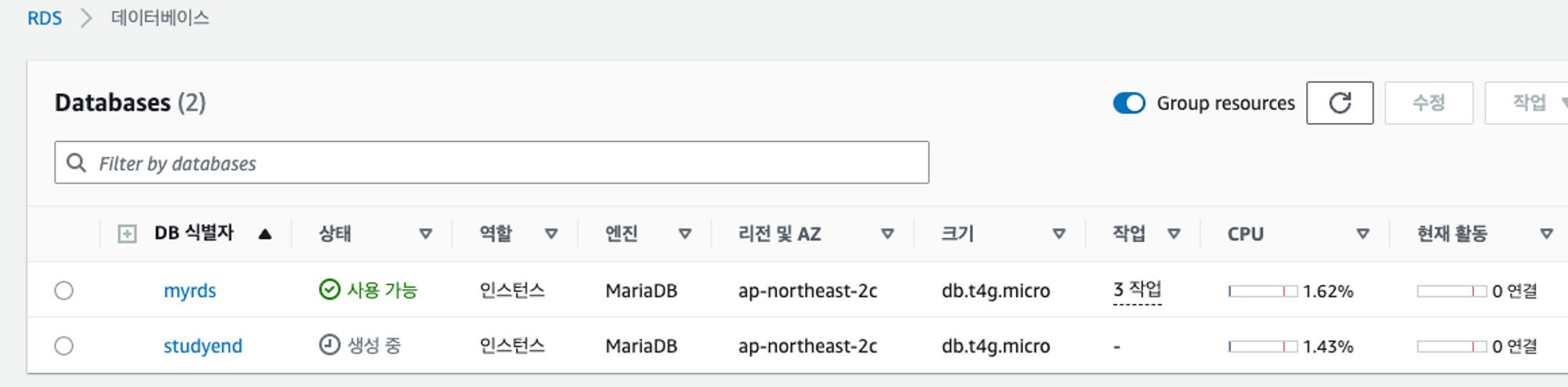Open the 작업 column header sort dropdown
Image resolution: width=1568 pixels, height=387 pixels.
point(1174,233)
